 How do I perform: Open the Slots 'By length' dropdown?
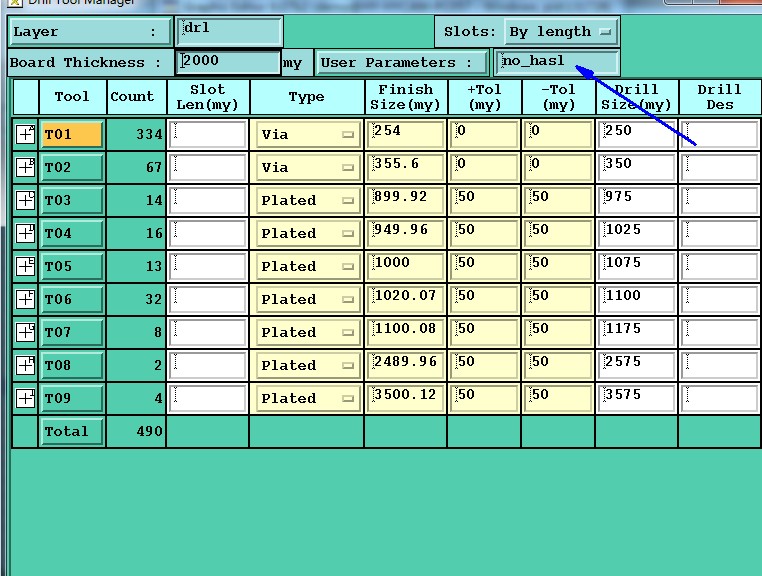pyautogui.click(x=560, y=32)
